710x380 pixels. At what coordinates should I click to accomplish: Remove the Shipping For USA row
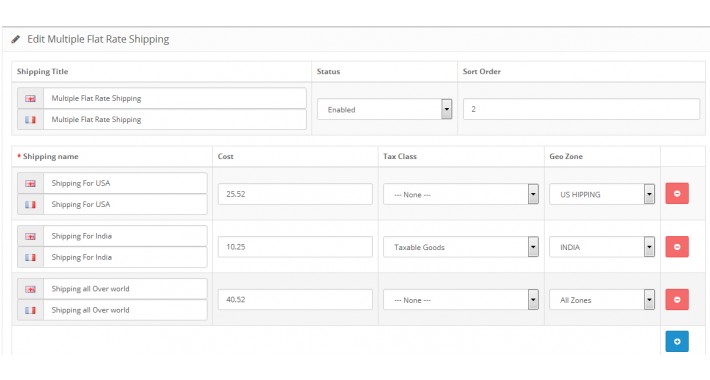(x=677, y=193)
